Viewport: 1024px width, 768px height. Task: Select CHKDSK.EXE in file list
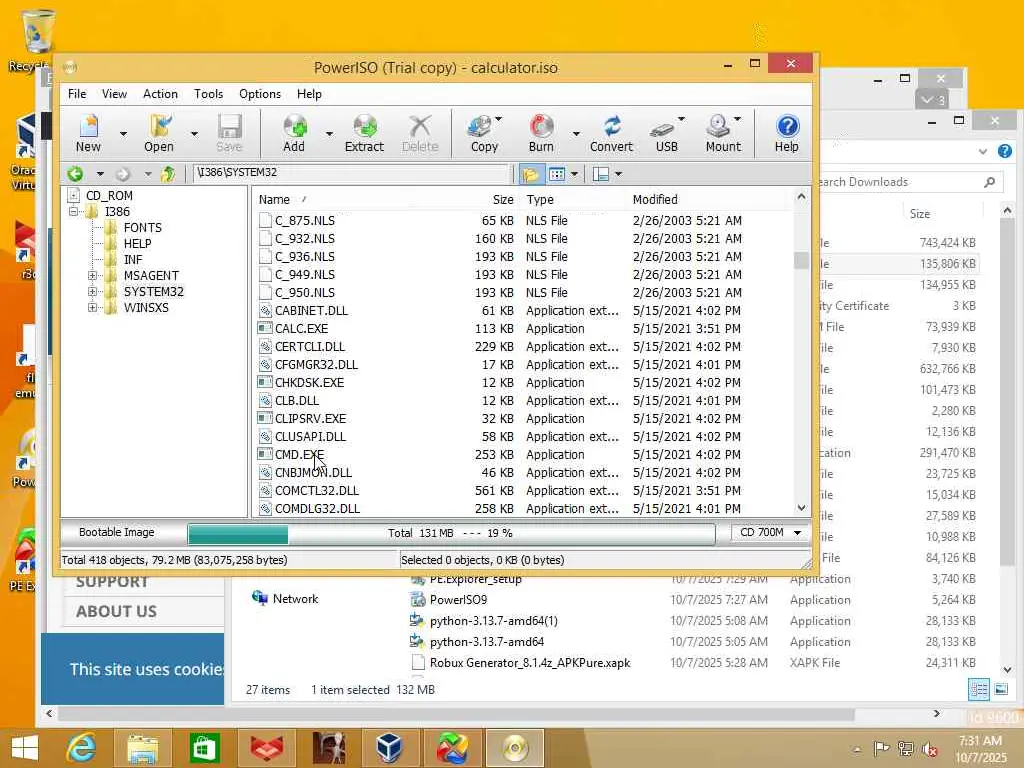tap(309, 383)
